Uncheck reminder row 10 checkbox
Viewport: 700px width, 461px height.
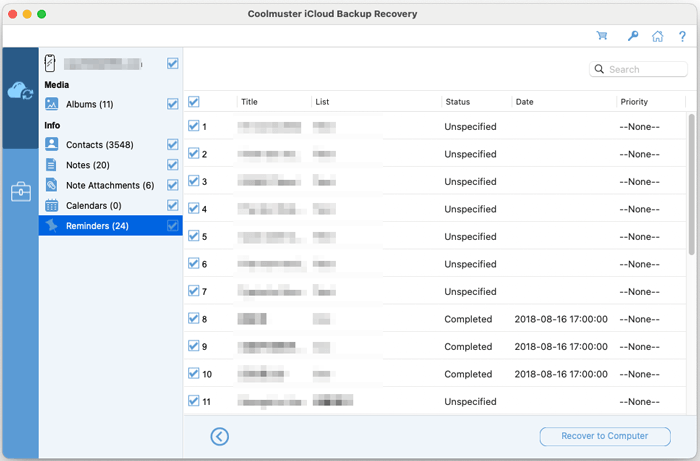click(193, 373)
